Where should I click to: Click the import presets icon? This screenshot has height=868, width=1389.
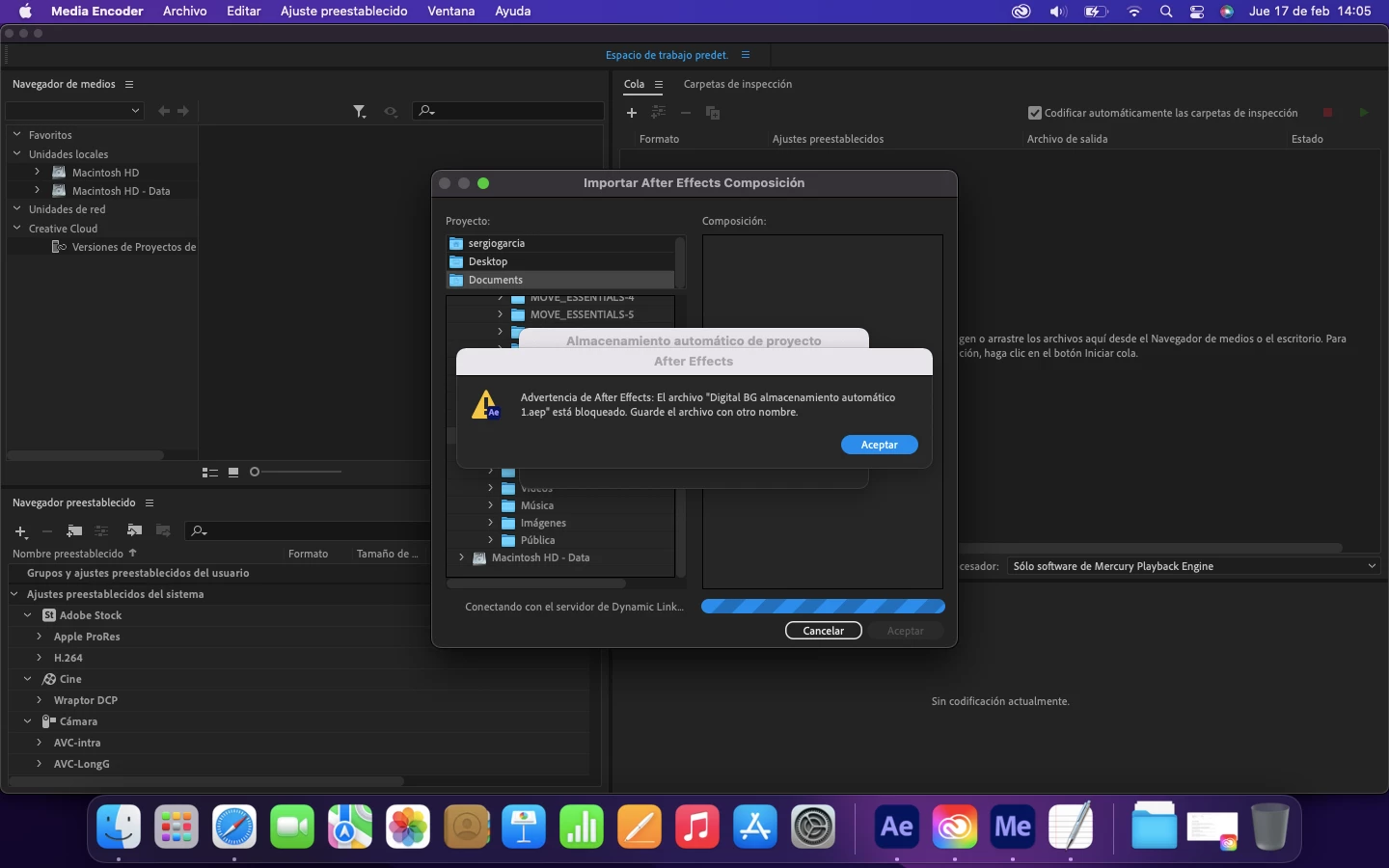[x=134, y=531]
